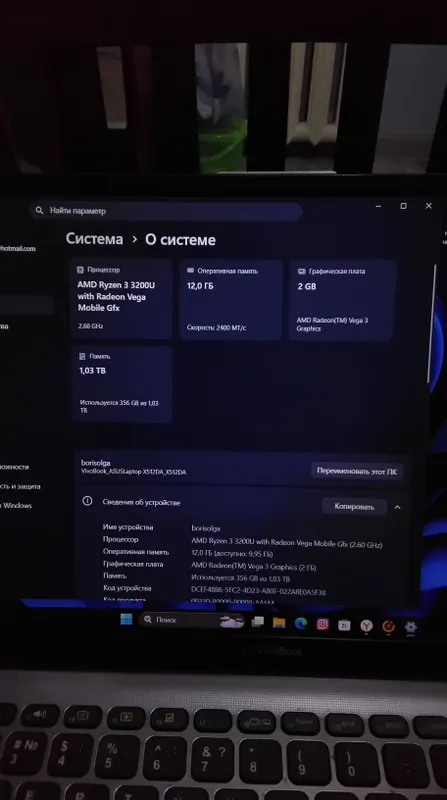This screenshot has height=800, width=447.
Task: Open Task View from the taskbar
Action: pyautogui.click(x=258, y=621)
